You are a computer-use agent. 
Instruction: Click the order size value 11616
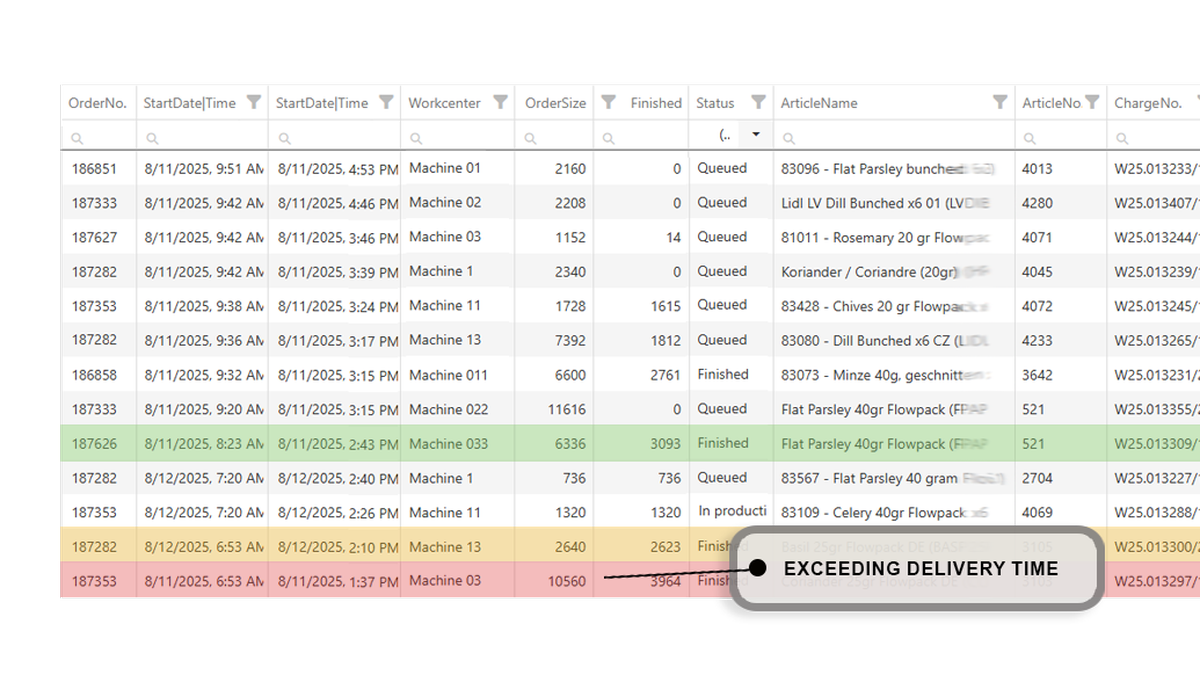567,409
